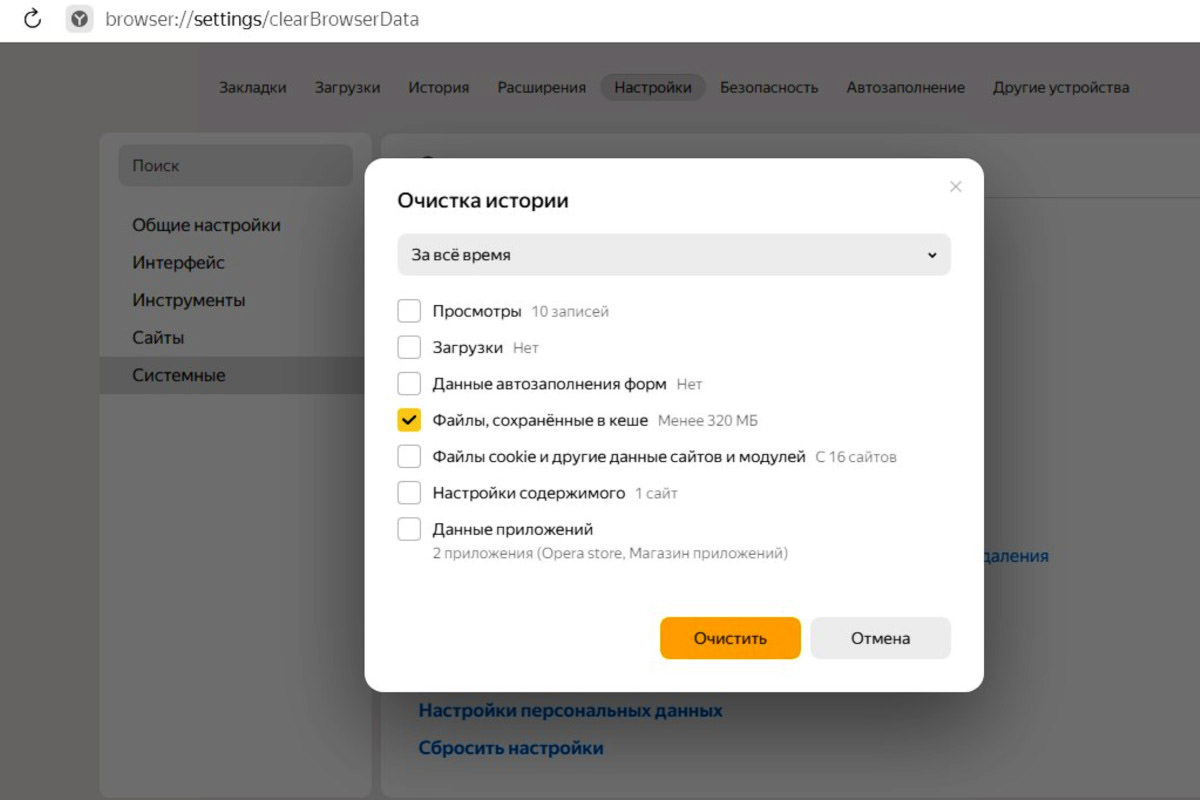Viewport: 1200px width, 800px height.
Task: Uncheck Файлы, сохранённые в кеше
Action: 409,420
